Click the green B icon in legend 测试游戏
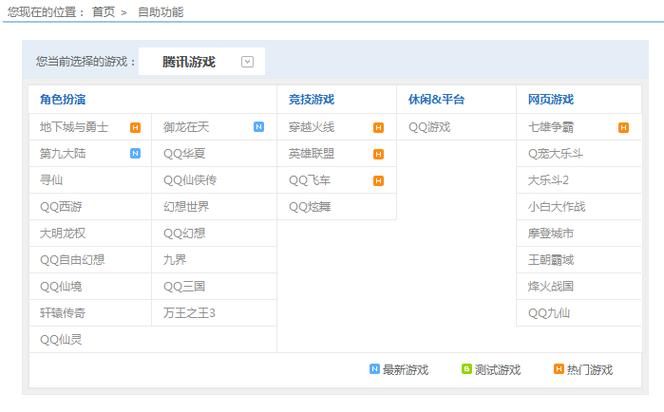 pyautogui.click(x=466, y=369)
